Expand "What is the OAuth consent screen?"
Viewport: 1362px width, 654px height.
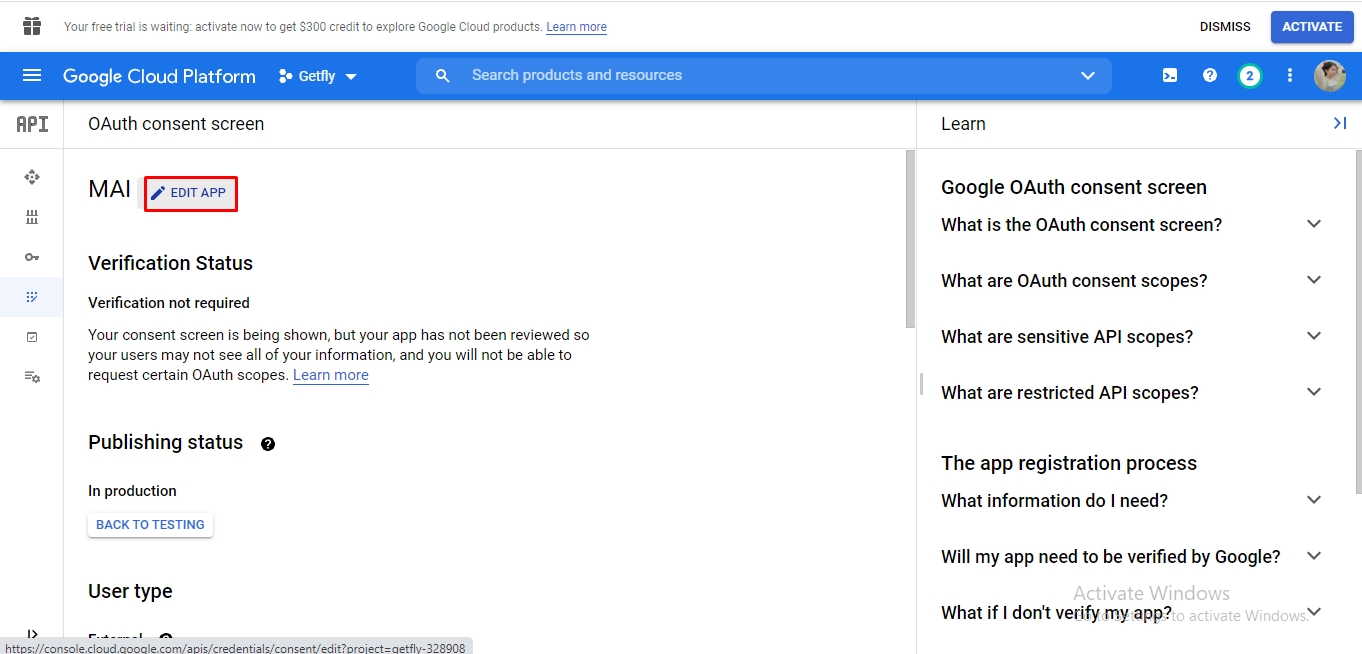pos(1314,225)
